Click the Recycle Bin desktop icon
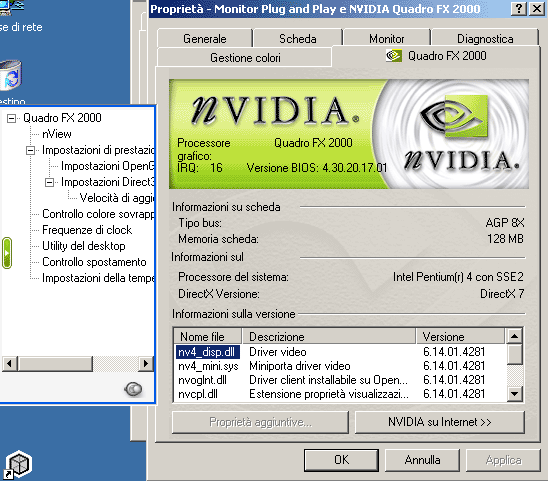Image resolution: width=548 pixels, height=481 pixels. (x=10, y=75)
